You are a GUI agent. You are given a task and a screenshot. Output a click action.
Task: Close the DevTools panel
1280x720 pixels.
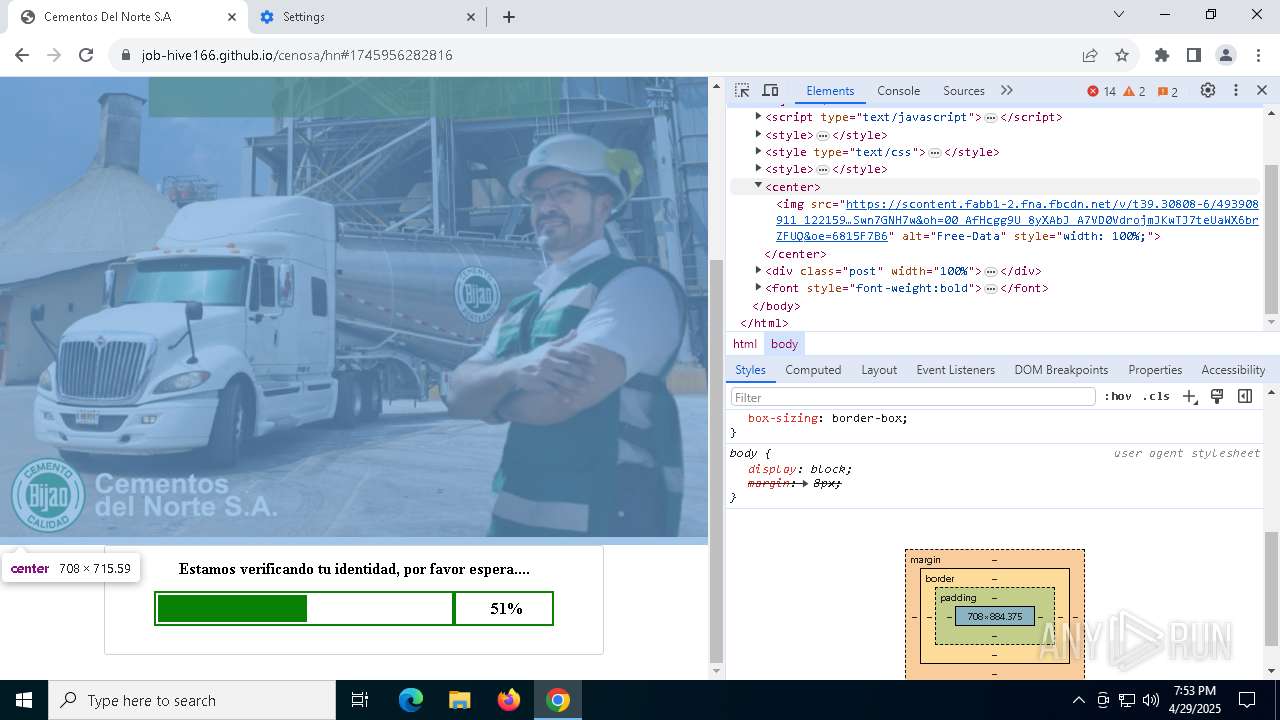pyautogui.click(x=1262, y=90)
